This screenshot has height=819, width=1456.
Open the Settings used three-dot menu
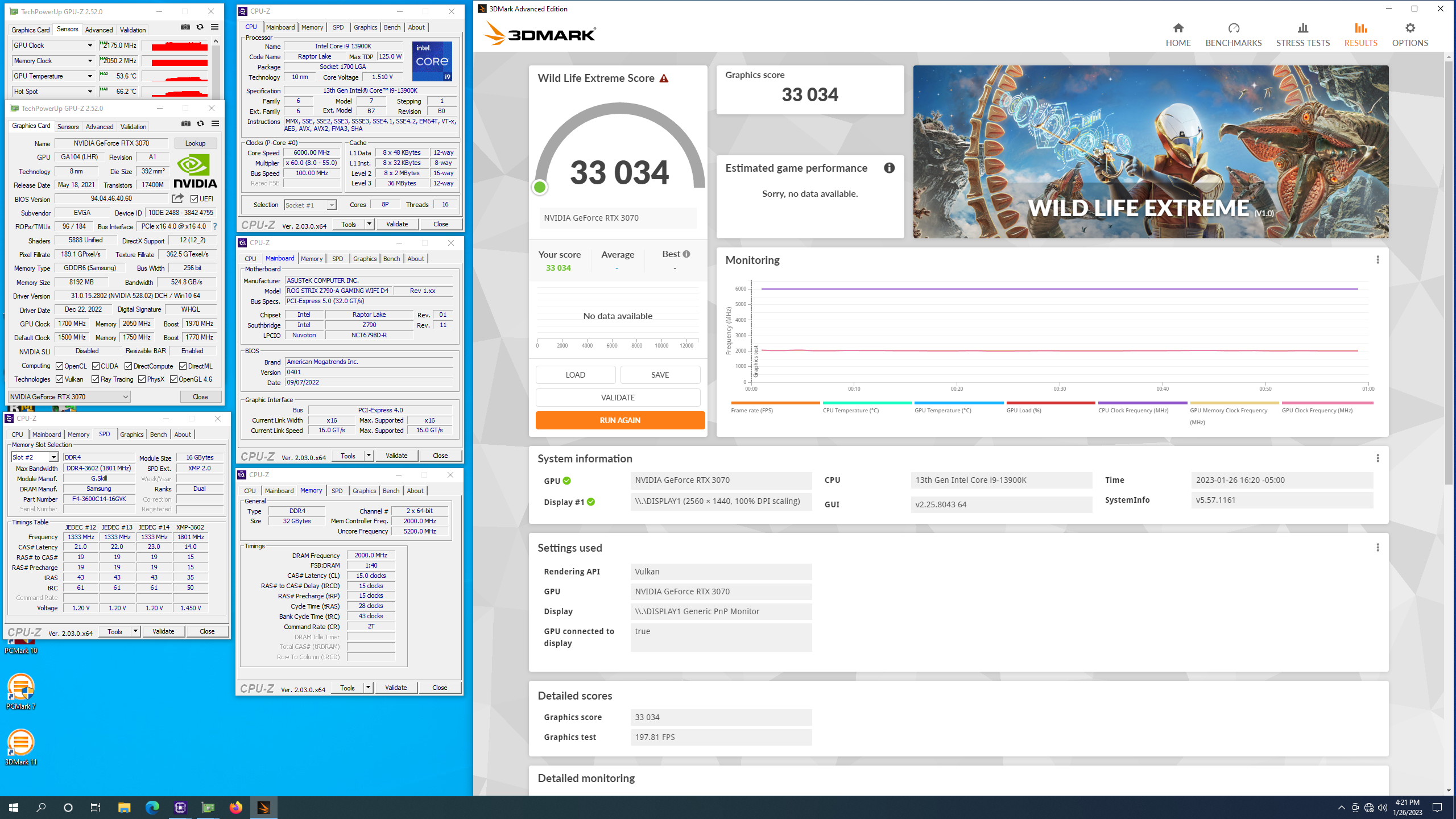pyautogui.click(x=1378, y=548)
